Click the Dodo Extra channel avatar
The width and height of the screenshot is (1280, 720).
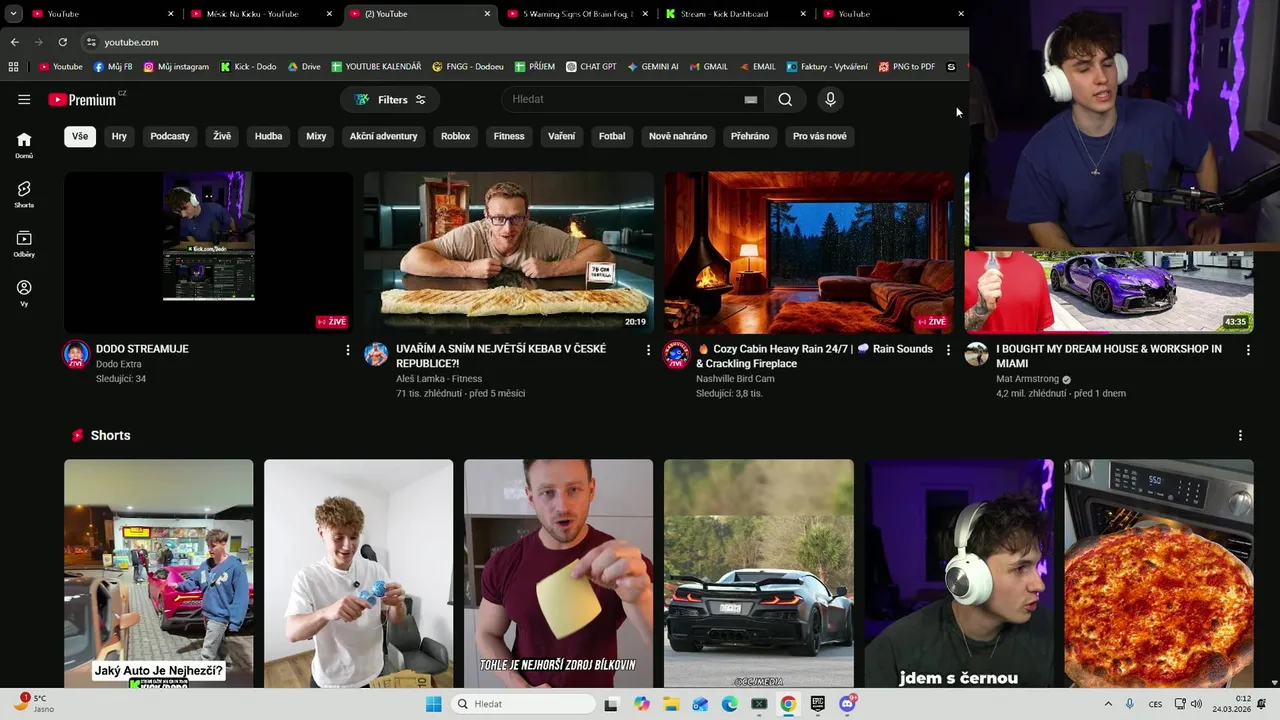click(76, 354)
